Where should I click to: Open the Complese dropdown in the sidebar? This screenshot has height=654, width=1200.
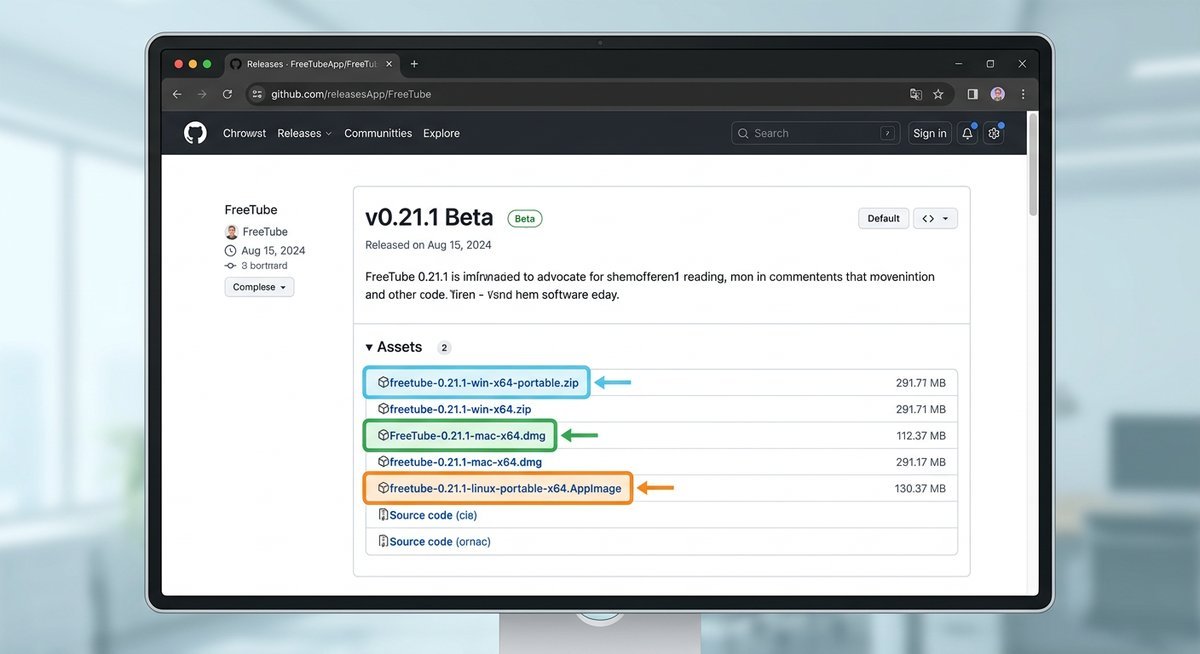tap(259, 287)
